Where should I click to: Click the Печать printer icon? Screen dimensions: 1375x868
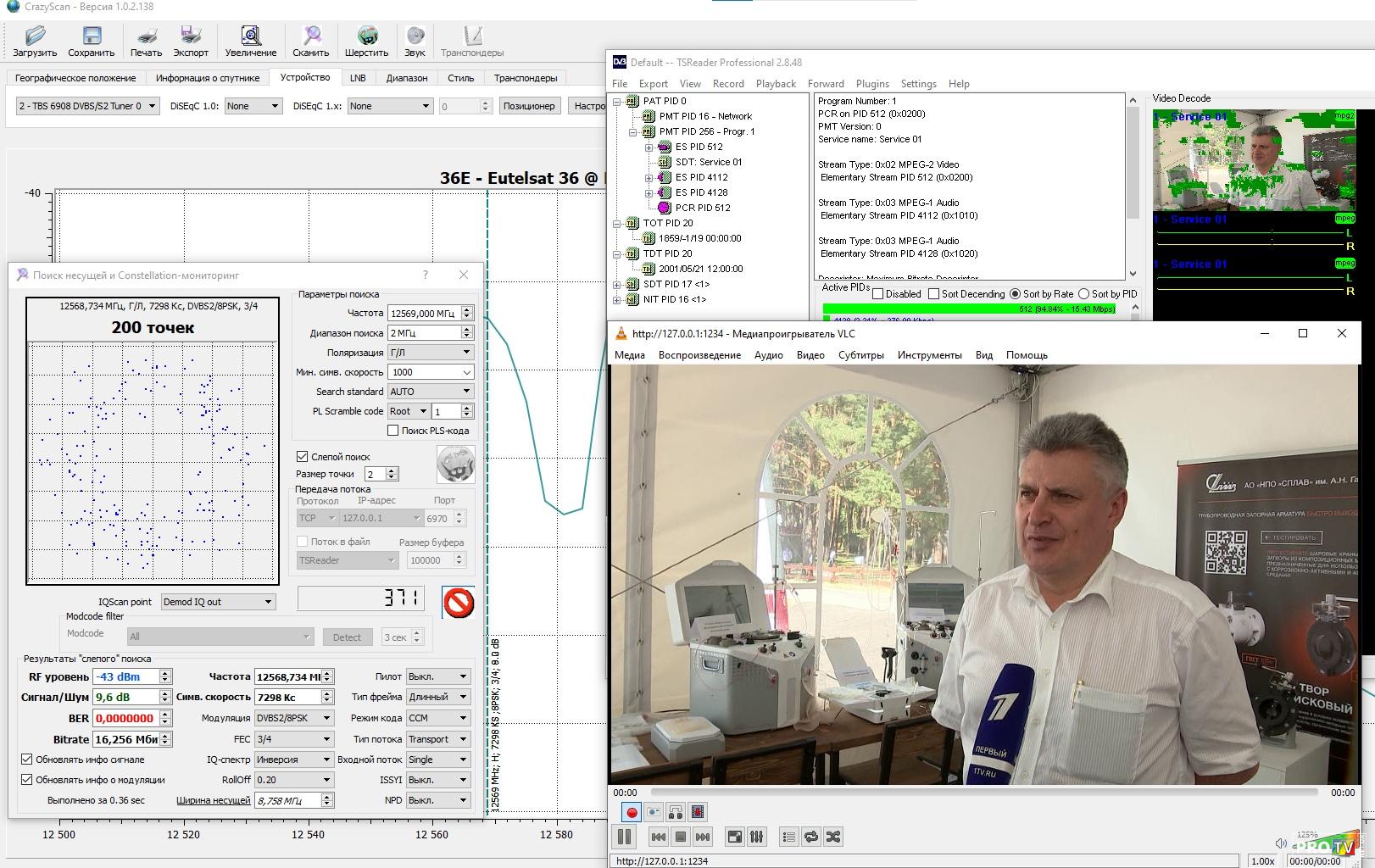pos(146,36)
